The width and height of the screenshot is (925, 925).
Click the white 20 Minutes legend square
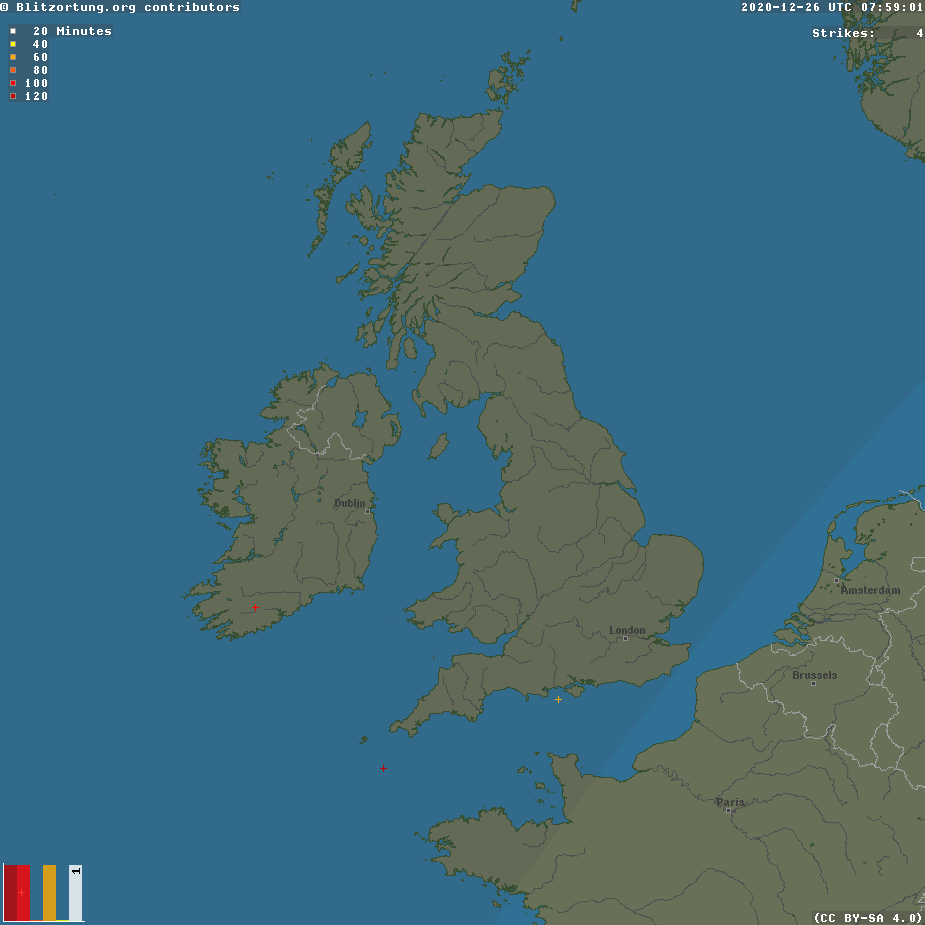pos(13,31)
